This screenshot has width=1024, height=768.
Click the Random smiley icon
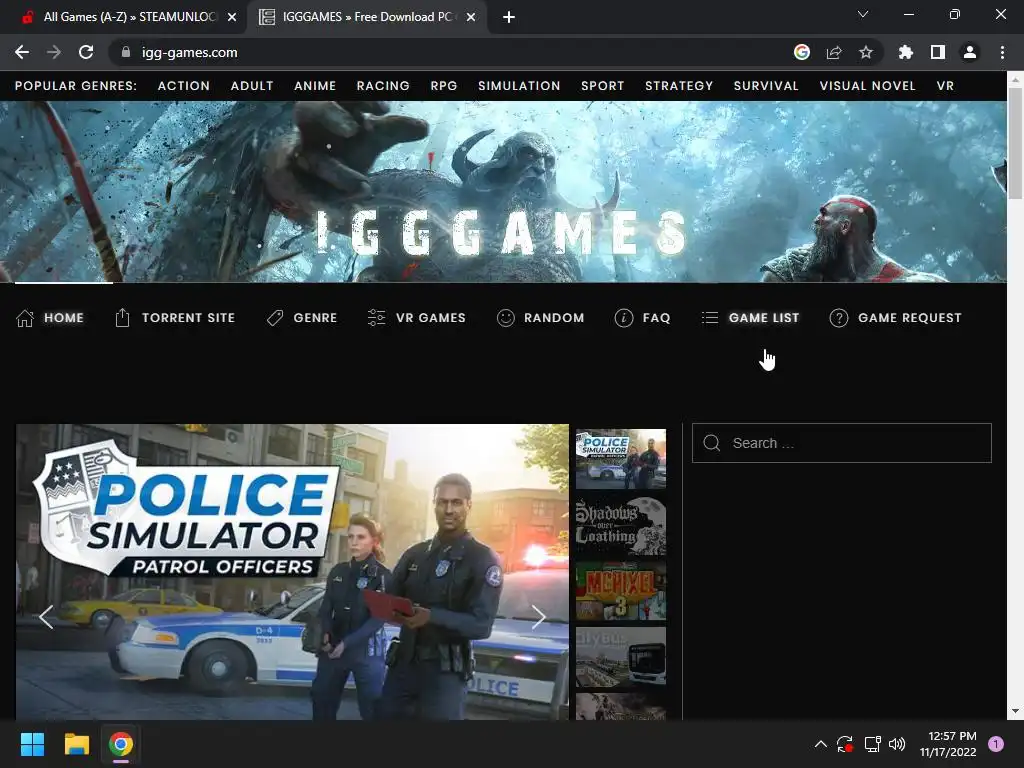tap(505, 318)
